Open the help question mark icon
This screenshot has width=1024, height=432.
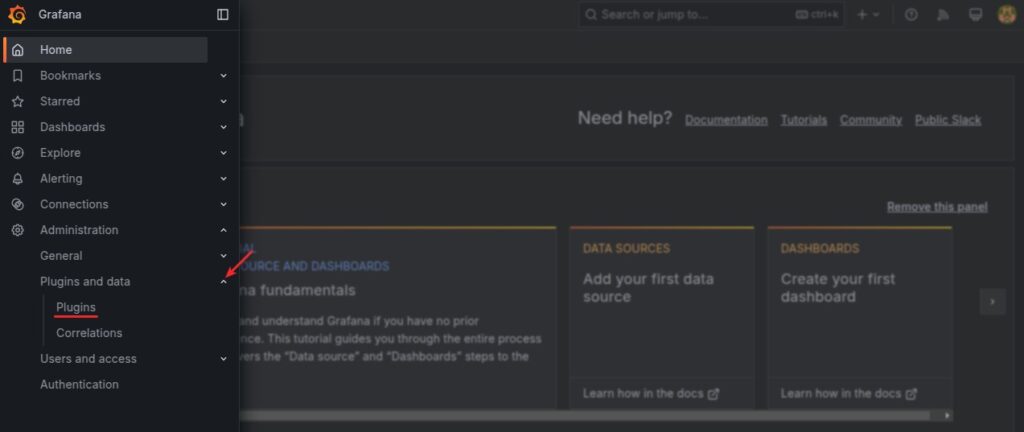(x=911, y=15)
